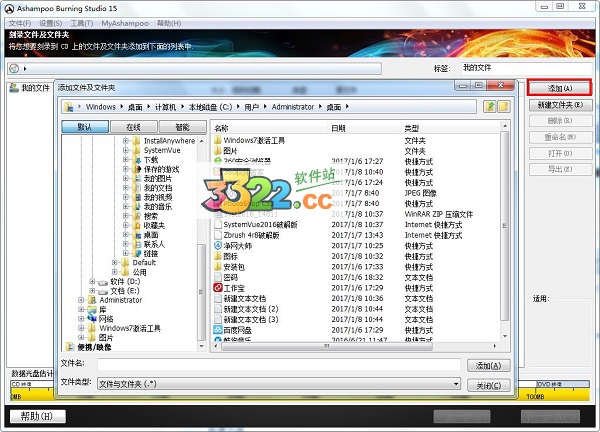Viewport: 600px width, 432px height.
Task: Click 添加(A) button in dialog
Action: (x=489, y=366)
